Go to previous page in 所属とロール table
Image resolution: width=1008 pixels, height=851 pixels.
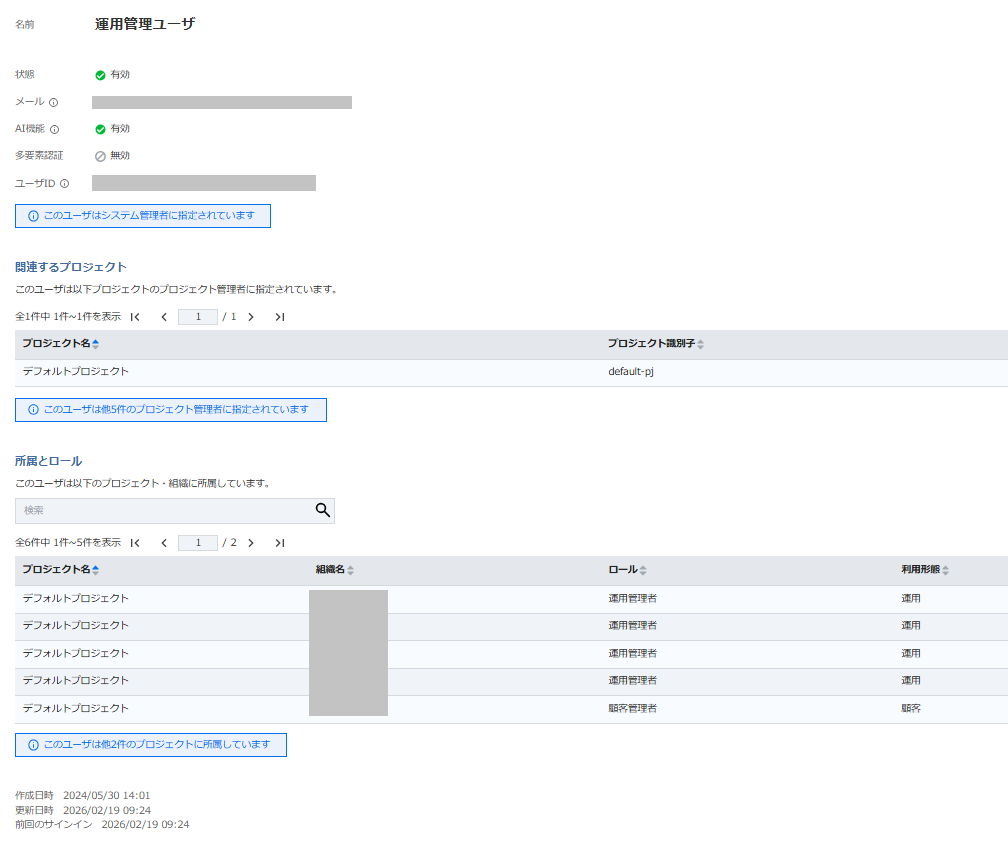click(x=164, y=543)
